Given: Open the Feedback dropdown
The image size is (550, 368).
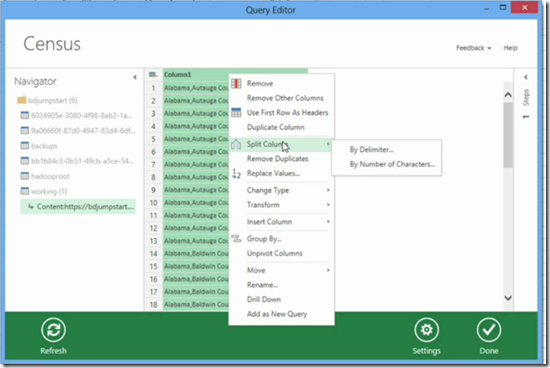Looking at the screenshot, I should (474, 48).
